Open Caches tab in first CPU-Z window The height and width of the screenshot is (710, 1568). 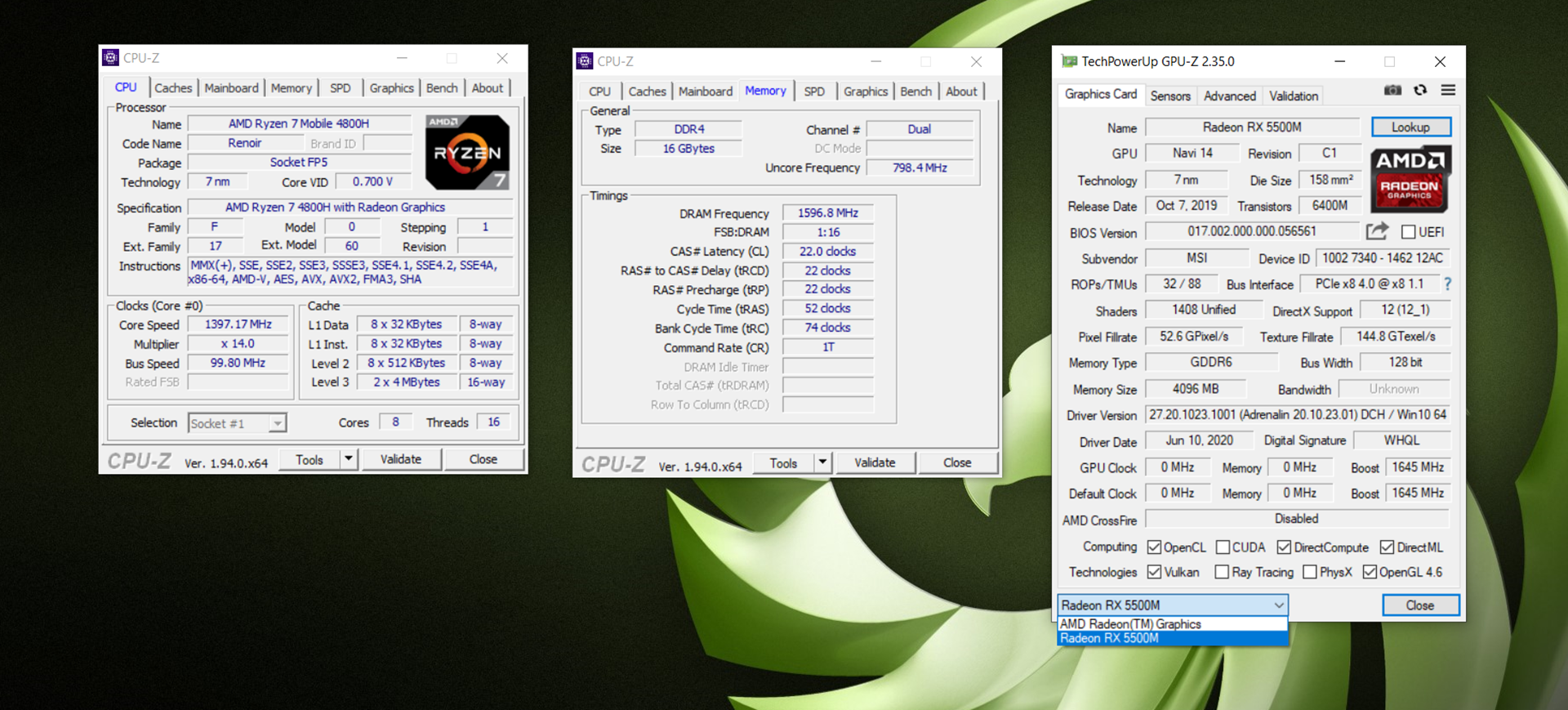pos(173,88)
